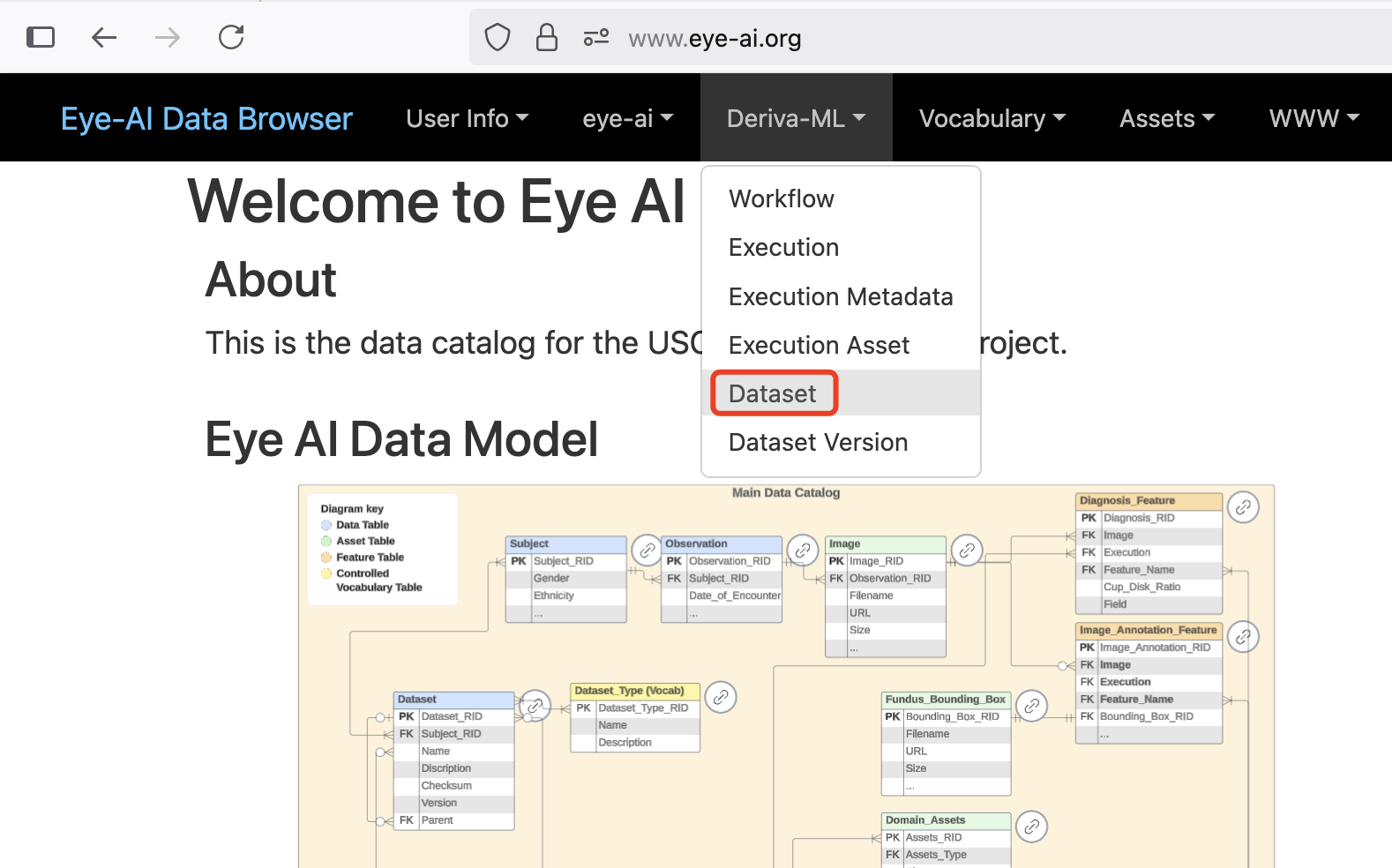Viewport: 1392px width, 868px height.
Task: Click the orange Feature Table legend dot
Action: pos(326,557)
